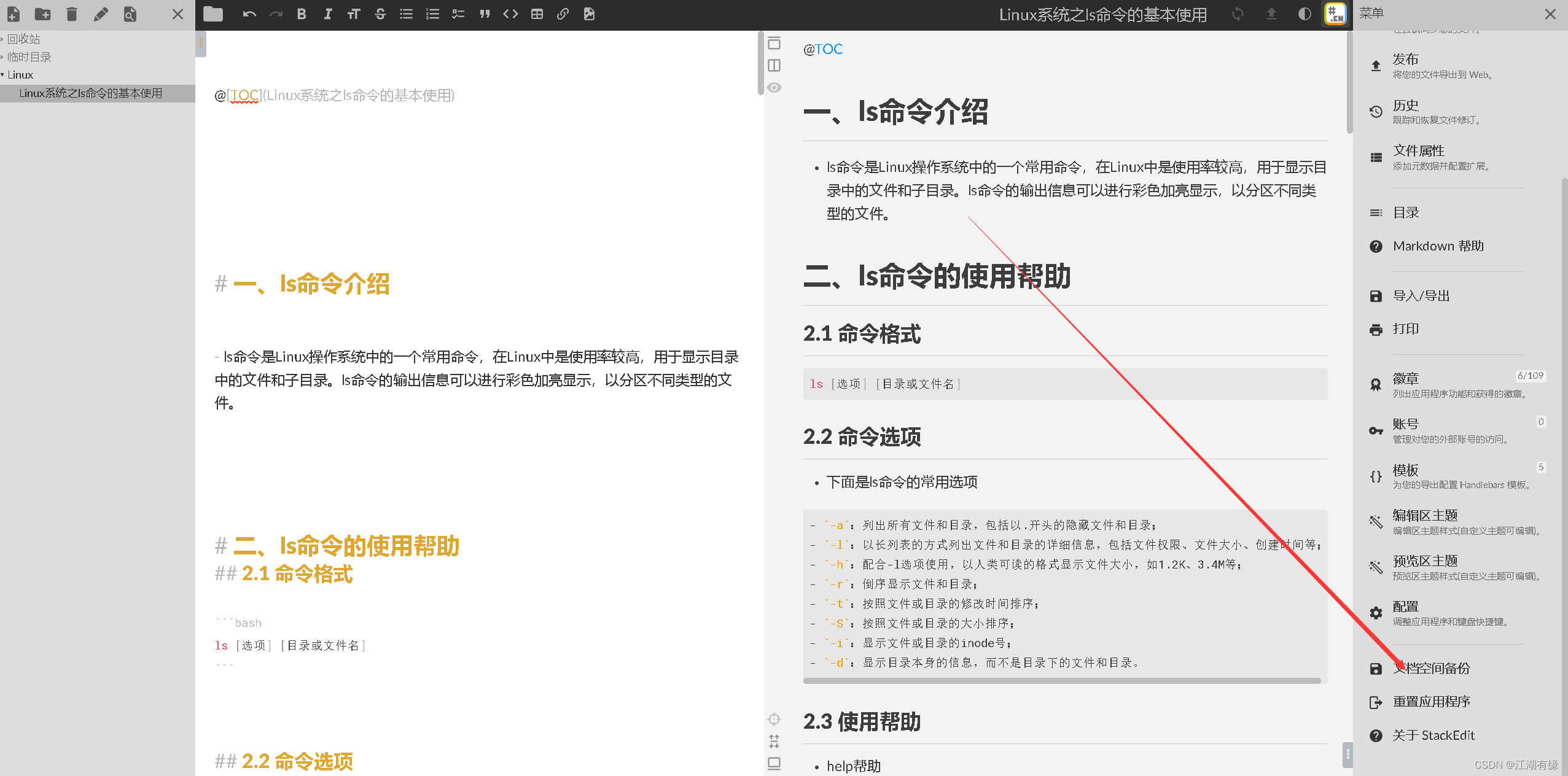Screen dimensions: 1568x776
Task: Click the sync icon next to the title
Action: click(x=1238, y=14)
